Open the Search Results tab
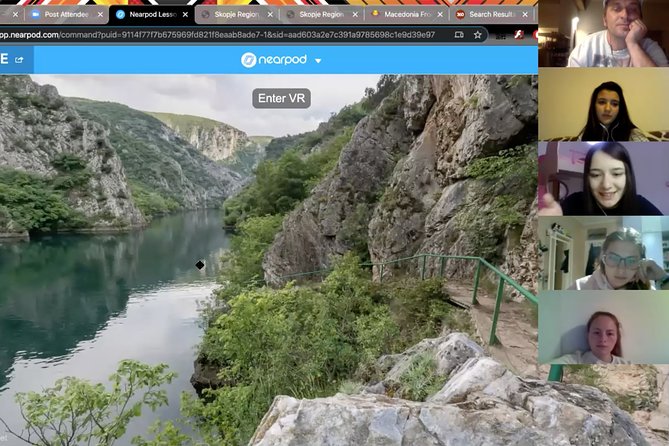Viewport: 669px width, 446px height. tap(490, 15)
